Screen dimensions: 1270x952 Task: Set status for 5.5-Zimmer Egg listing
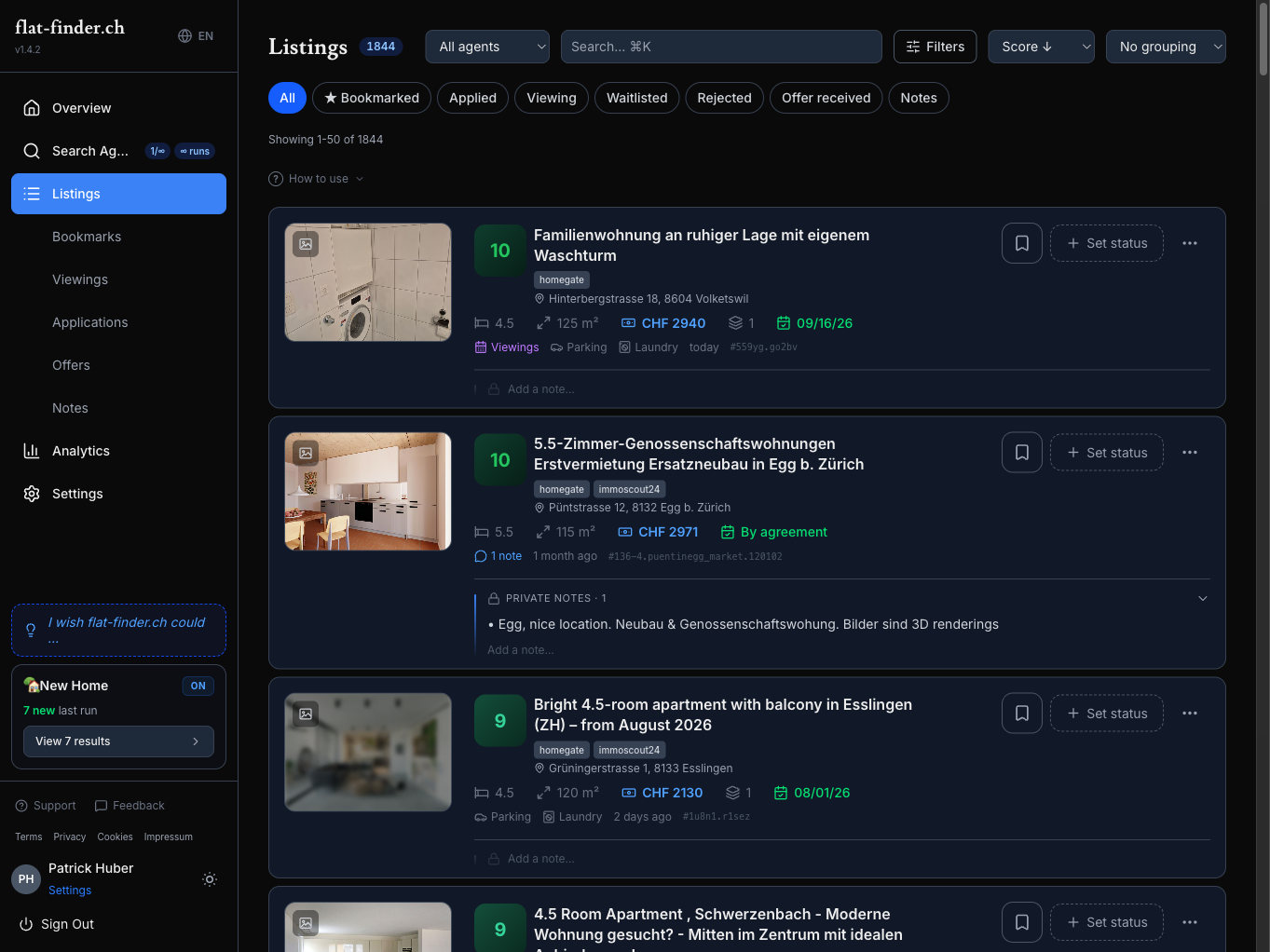pos(1107,453)
